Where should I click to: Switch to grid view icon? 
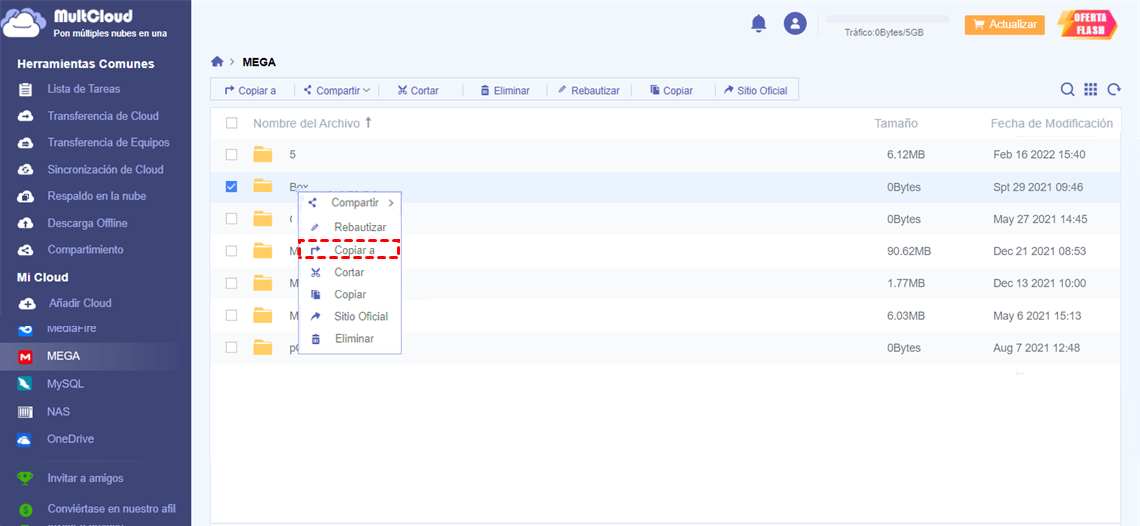click(x=1090, y=89)
